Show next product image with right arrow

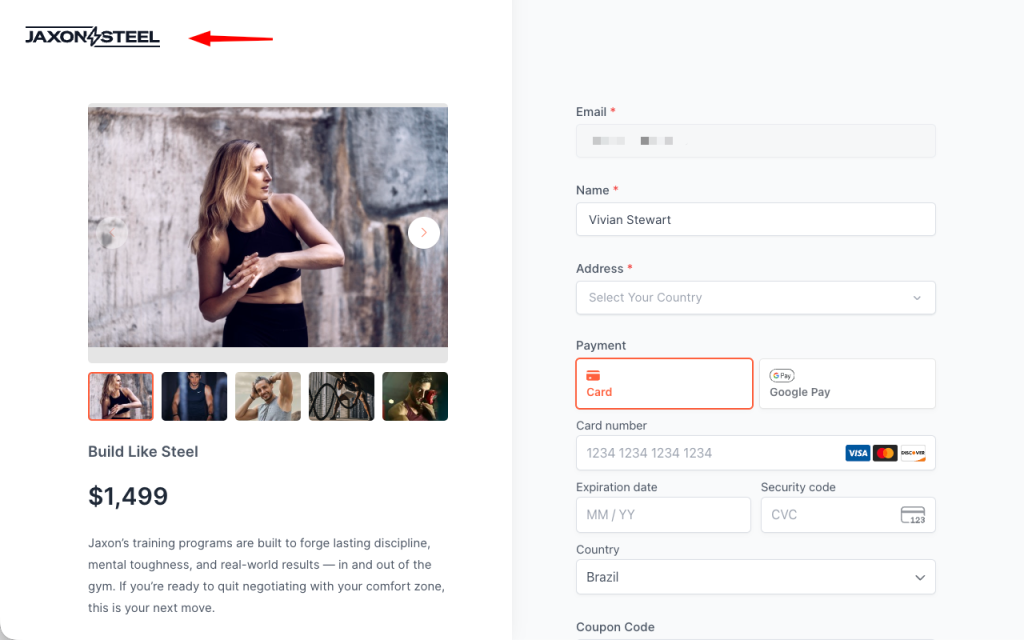pyautogui.click(x=424, y=232)
